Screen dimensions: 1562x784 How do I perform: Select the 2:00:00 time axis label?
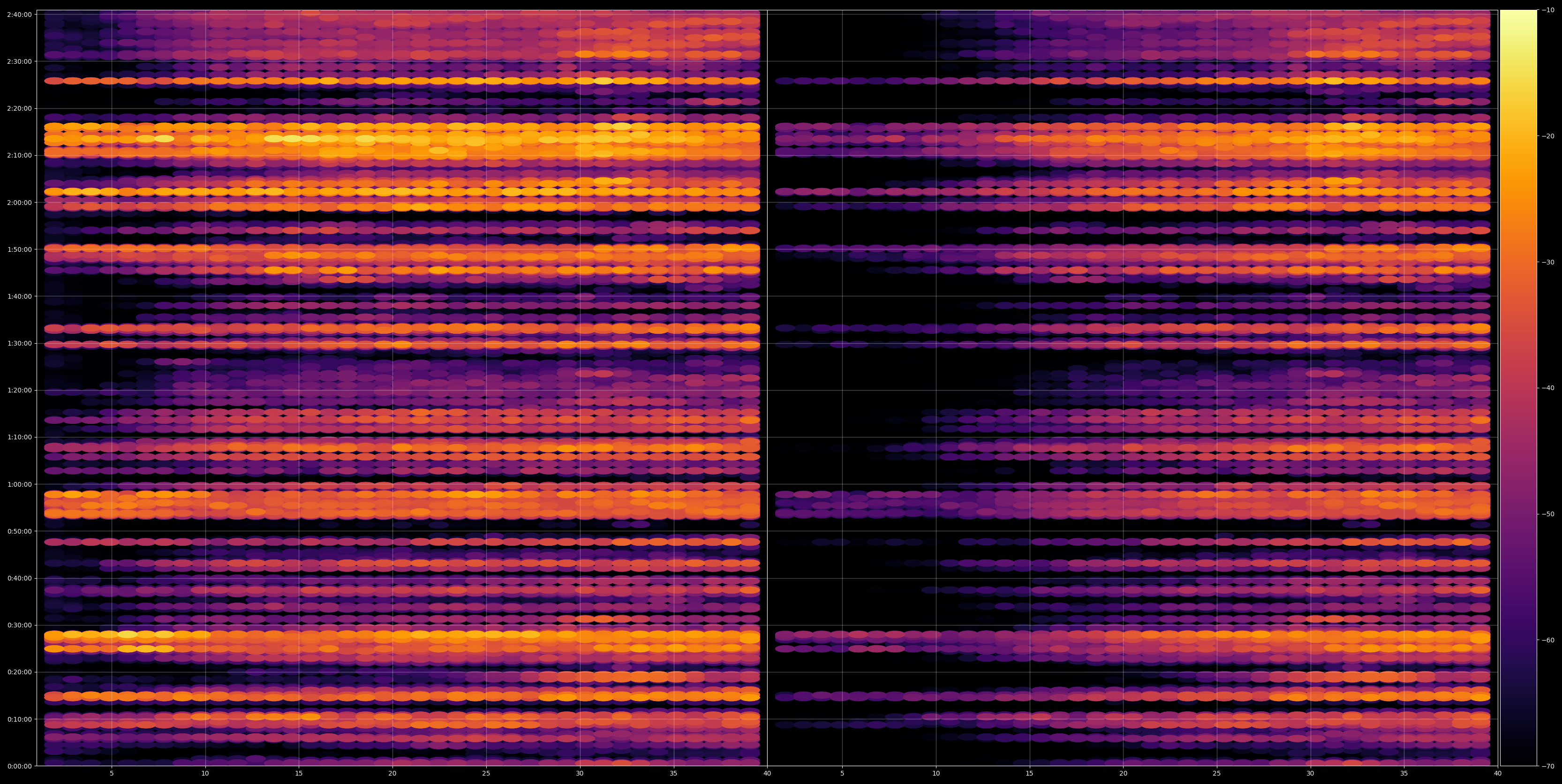[19, 203]
